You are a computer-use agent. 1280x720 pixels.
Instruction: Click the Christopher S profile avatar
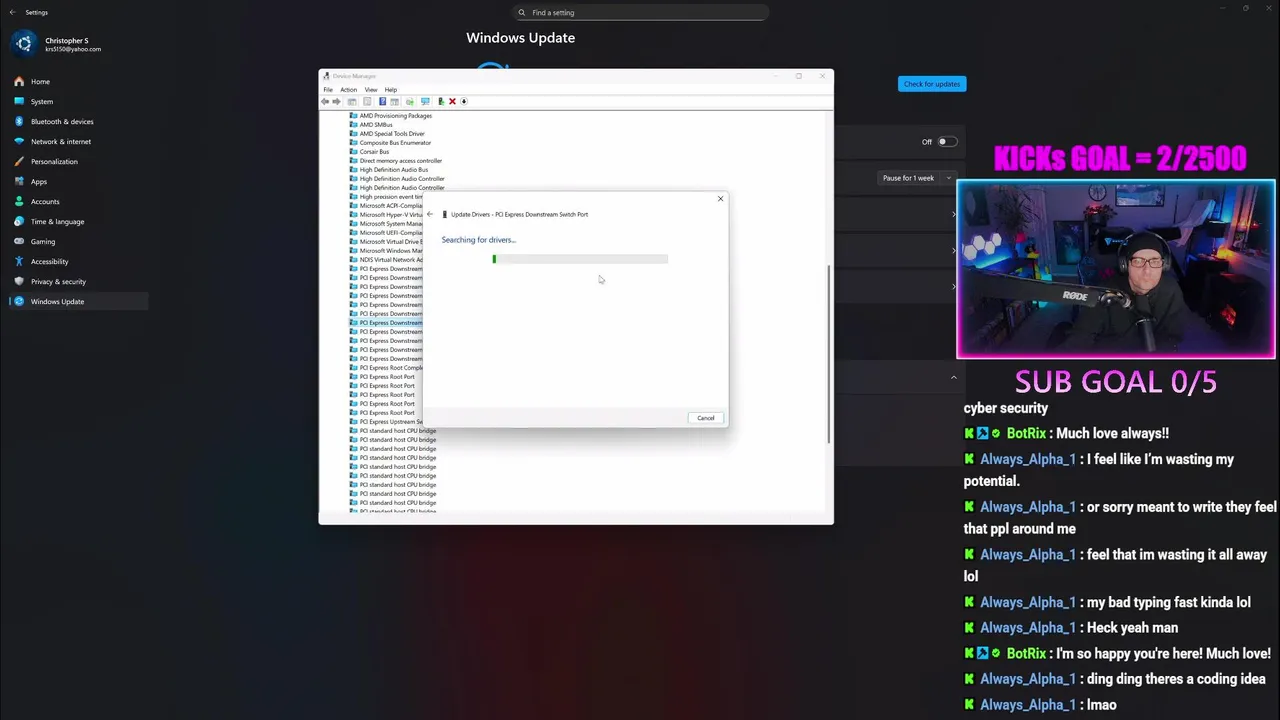click(x=24, y=44)
